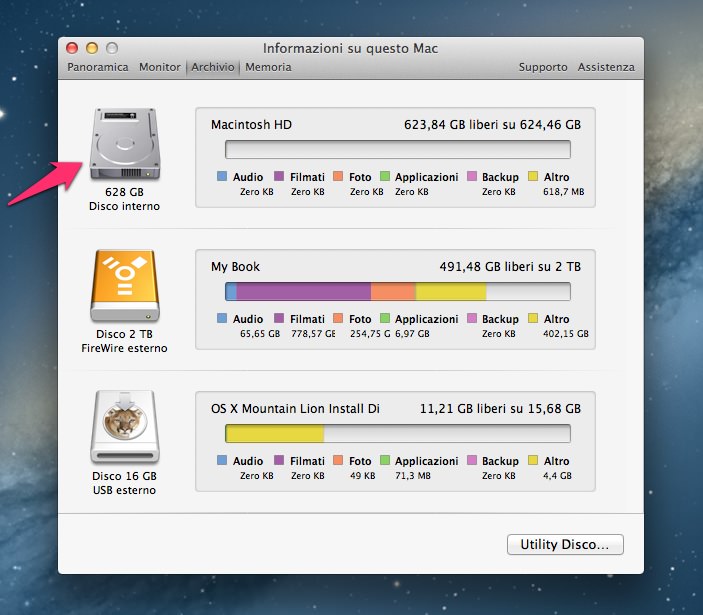Click the 'Macintosh HD' volume name

pos(251,124)
